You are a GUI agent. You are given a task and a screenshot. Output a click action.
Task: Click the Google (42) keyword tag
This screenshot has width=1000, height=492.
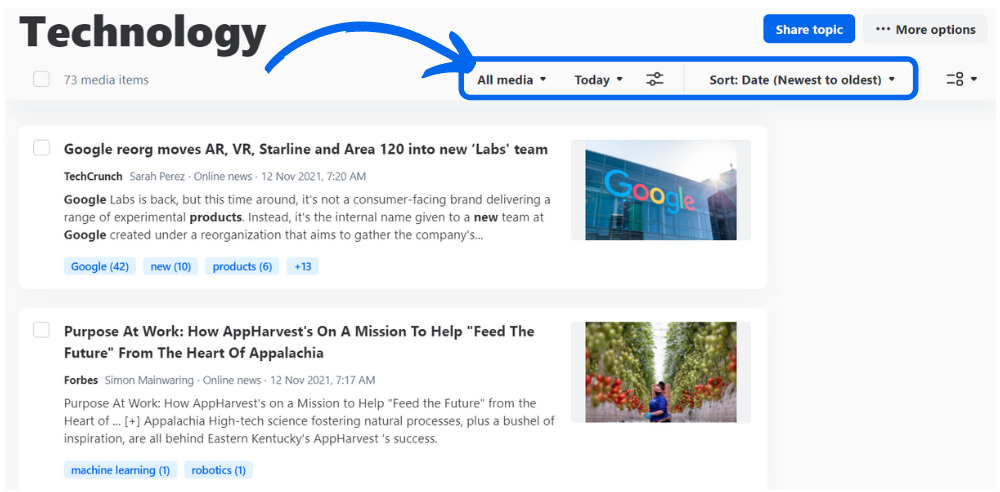(x=99, y=266)
